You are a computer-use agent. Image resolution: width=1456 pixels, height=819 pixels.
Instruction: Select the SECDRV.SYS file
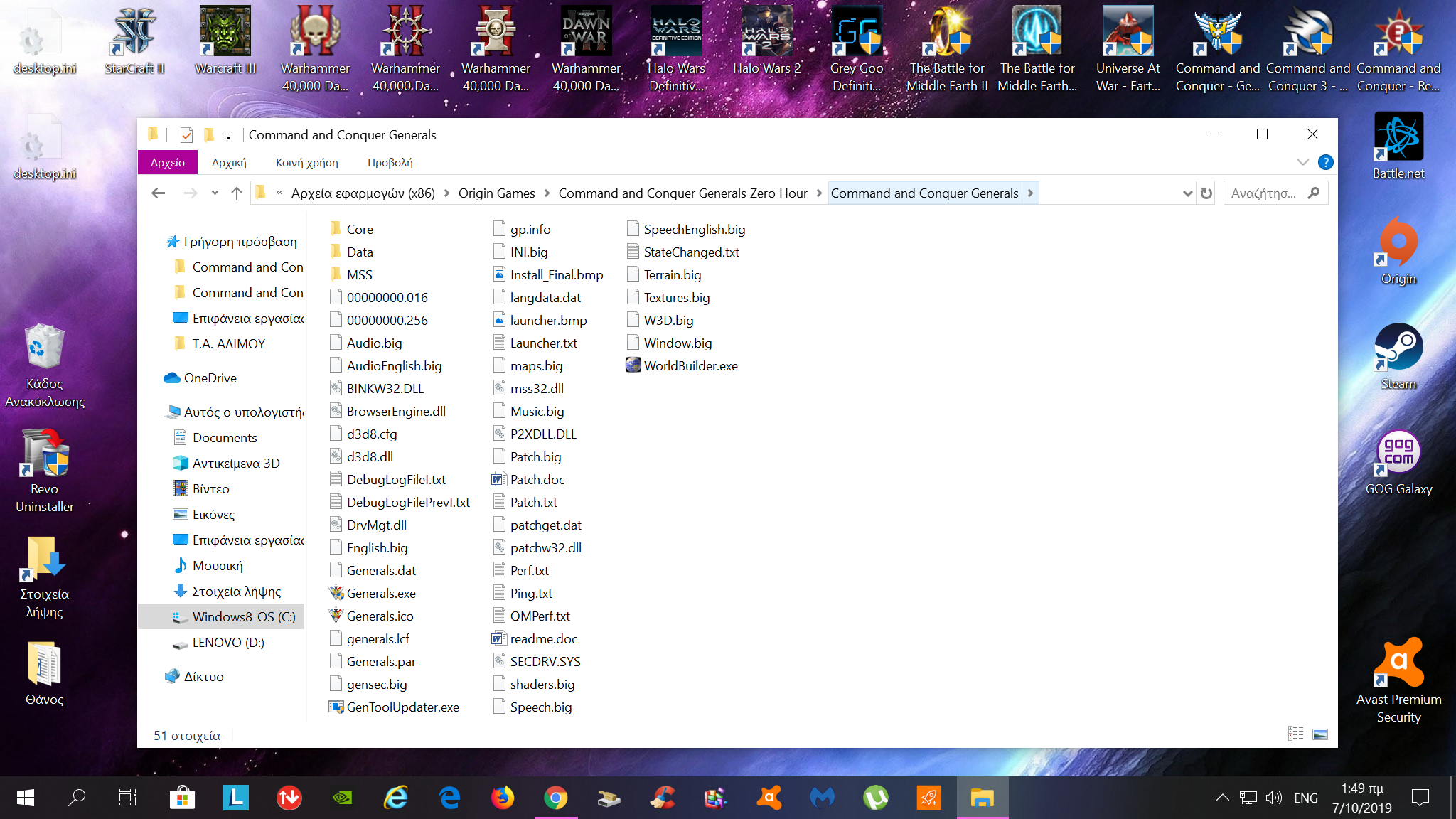537,661
